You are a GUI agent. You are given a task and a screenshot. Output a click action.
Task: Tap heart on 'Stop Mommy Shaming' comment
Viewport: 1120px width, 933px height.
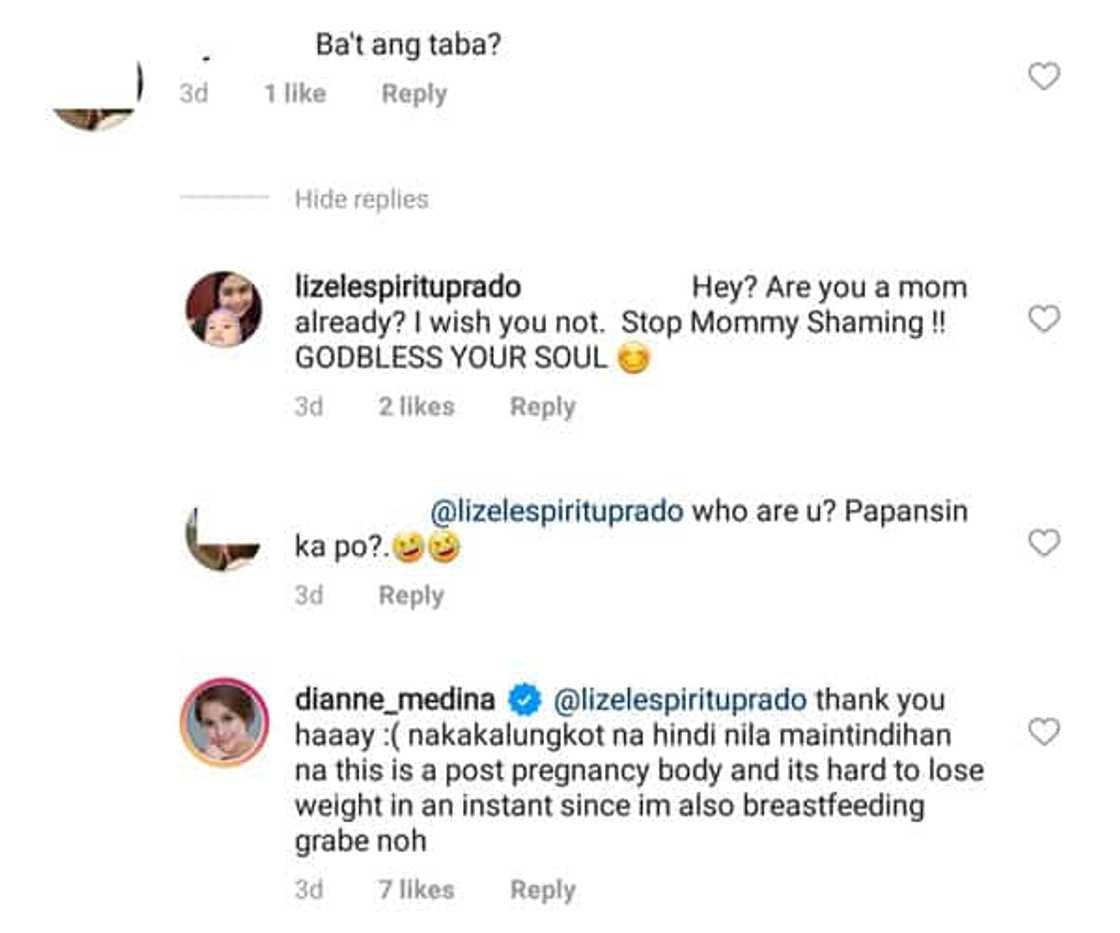[x=1044, y=319]
